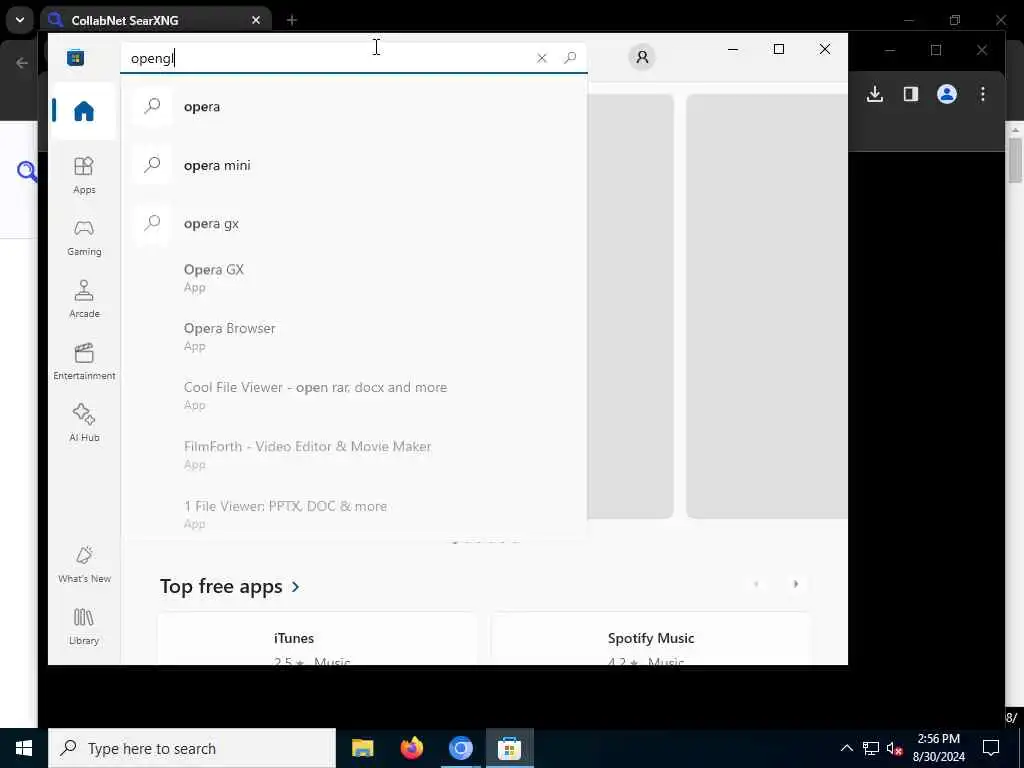Open the AI Hub section
Image resolution: width=1024 pixels, height=768 pixels.
tap(84, 423)
